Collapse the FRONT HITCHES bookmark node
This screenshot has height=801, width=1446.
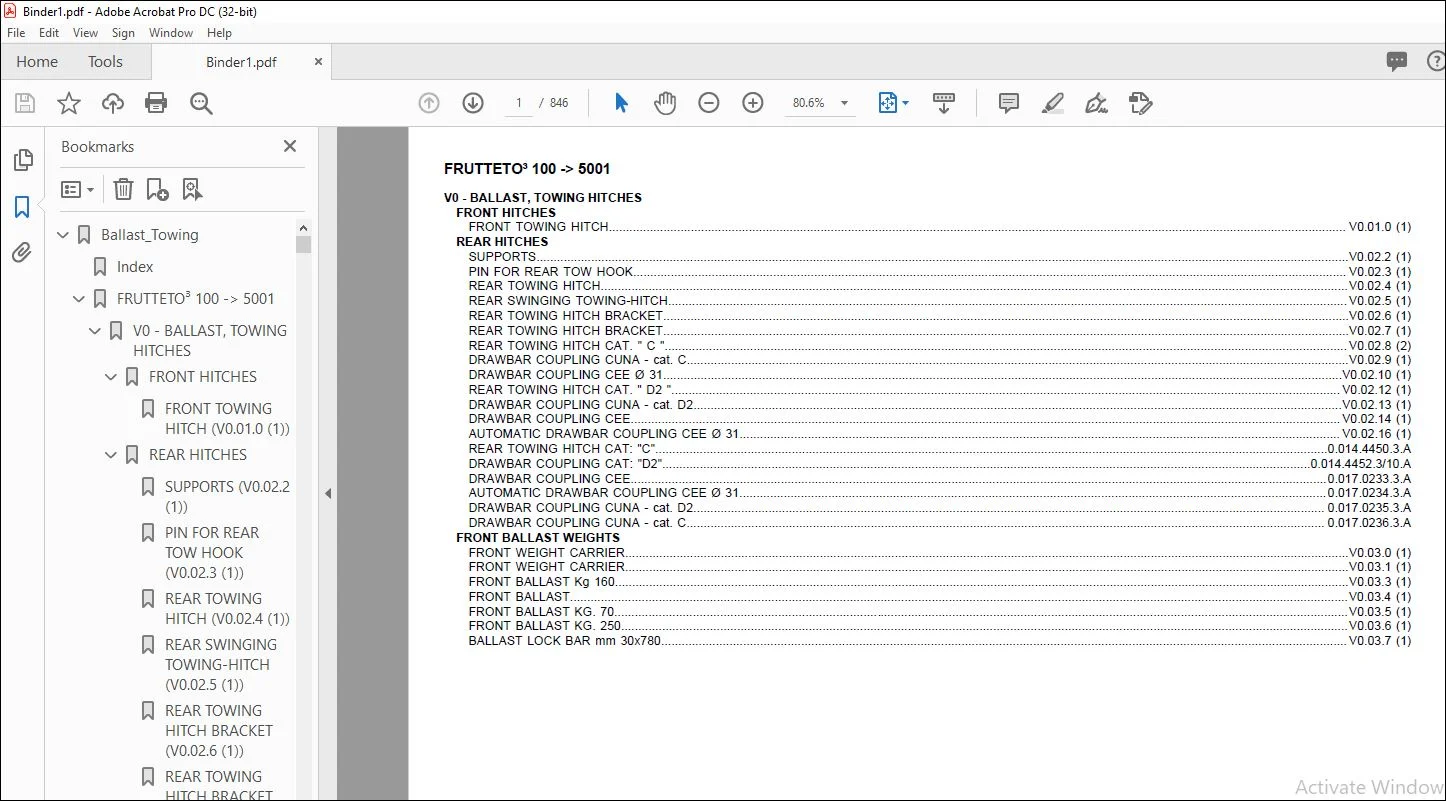111,377
